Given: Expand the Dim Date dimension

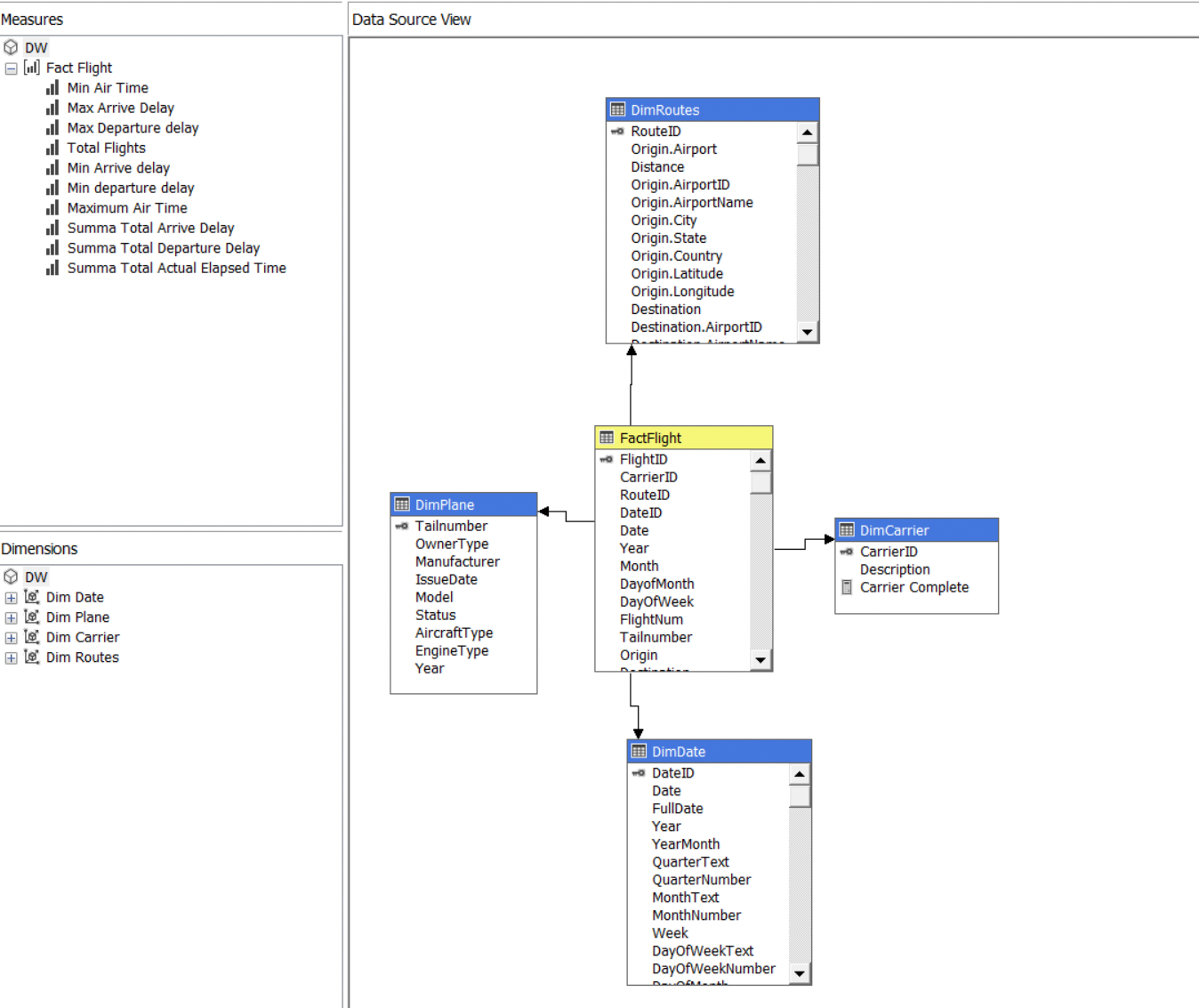Looking at the screenshot, I should [11, 597].
